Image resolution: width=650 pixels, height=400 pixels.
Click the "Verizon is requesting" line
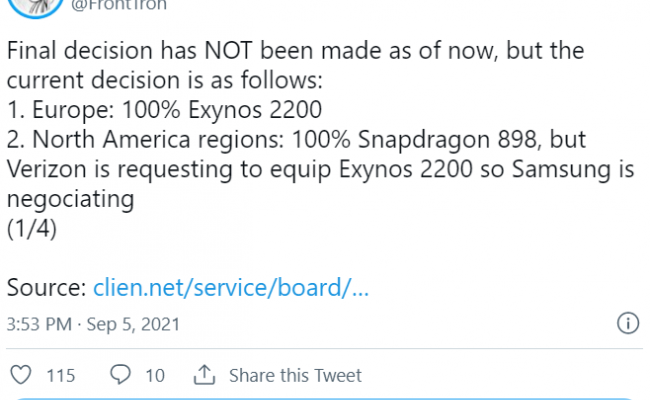coord(318,170)
